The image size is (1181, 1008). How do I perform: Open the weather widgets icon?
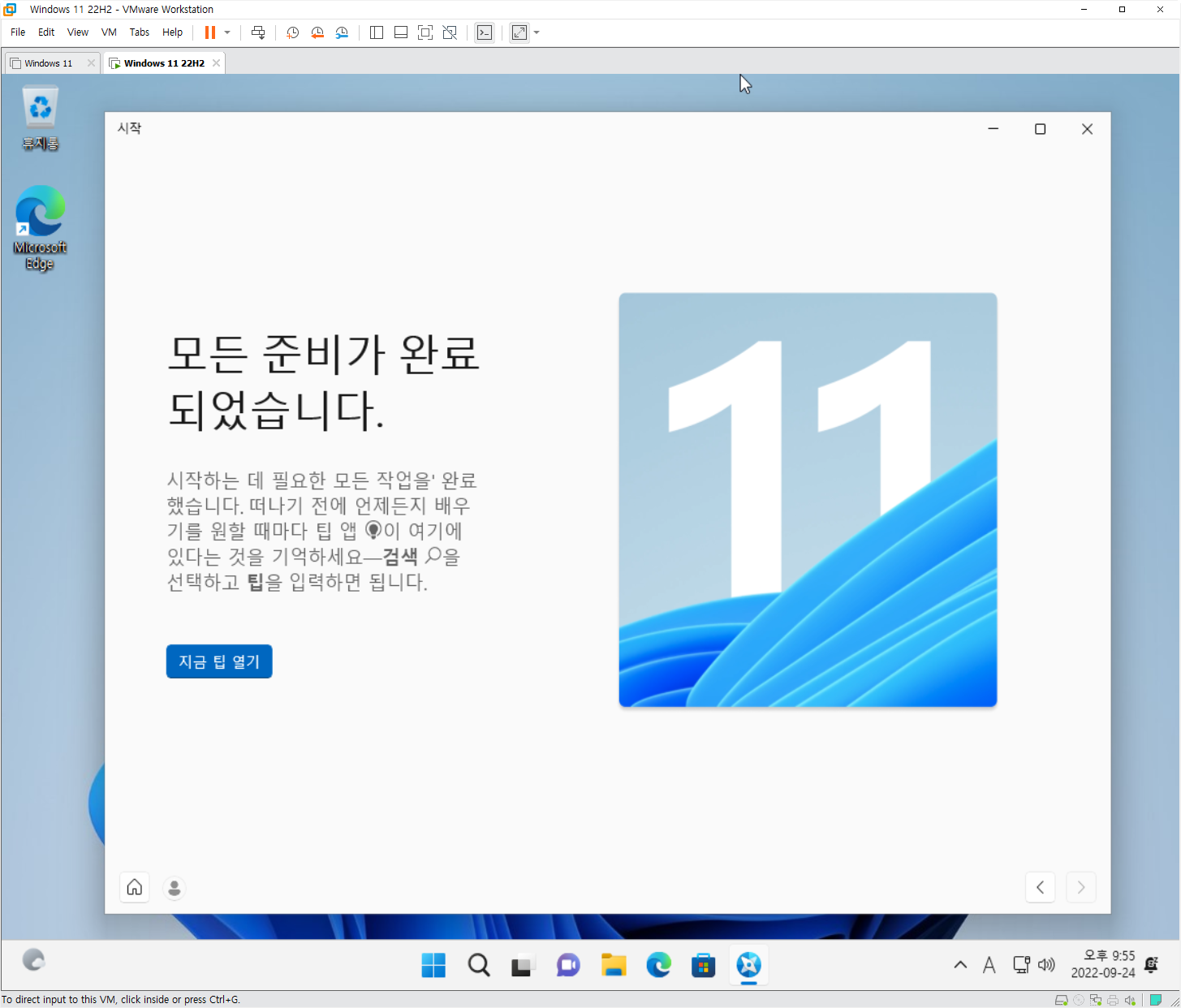tap(33, 960)
